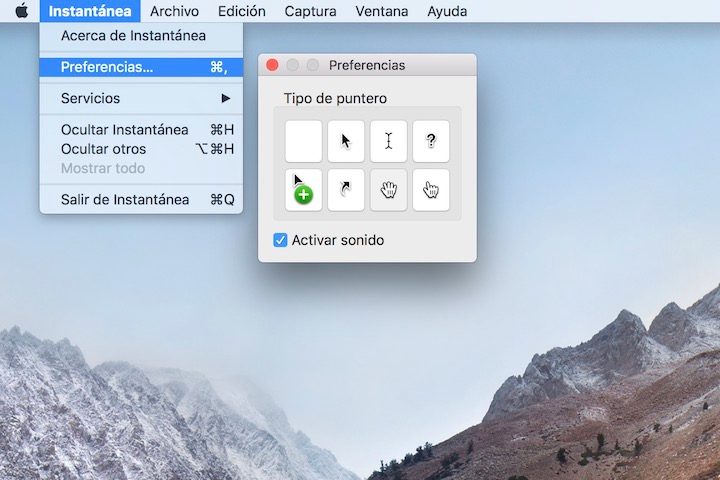Click Acerca de Instantánea menu entry

pyautogui.click(x=133, y=36)
